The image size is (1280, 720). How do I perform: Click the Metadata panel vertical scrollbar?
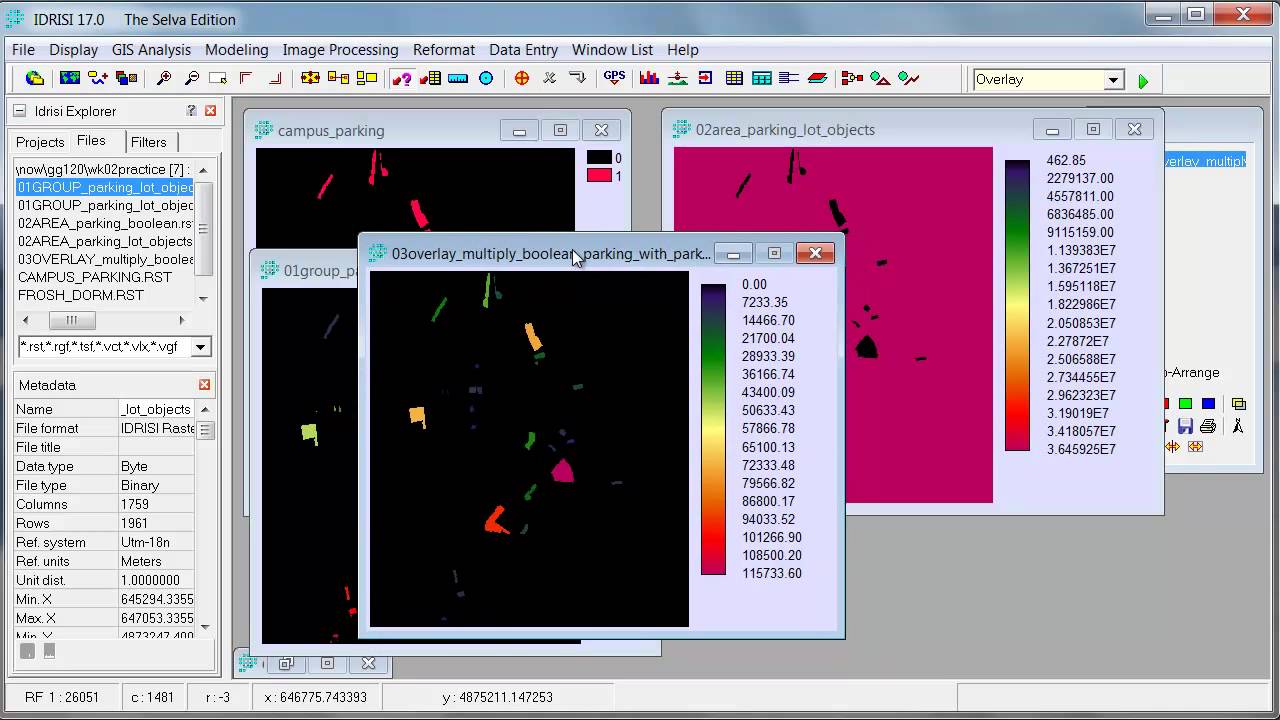point(204,518)
